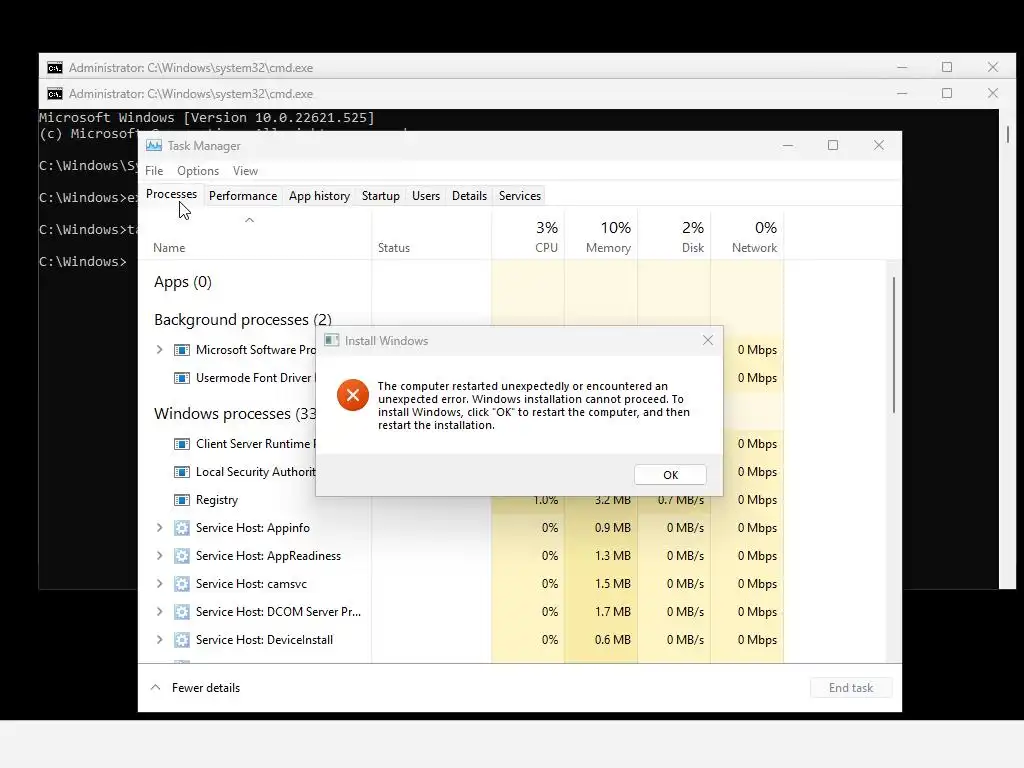Viewport: 1024px width, 768px height.
Task: Click the Service Host: DCOM Server gear icon
Action: (182, 612)
